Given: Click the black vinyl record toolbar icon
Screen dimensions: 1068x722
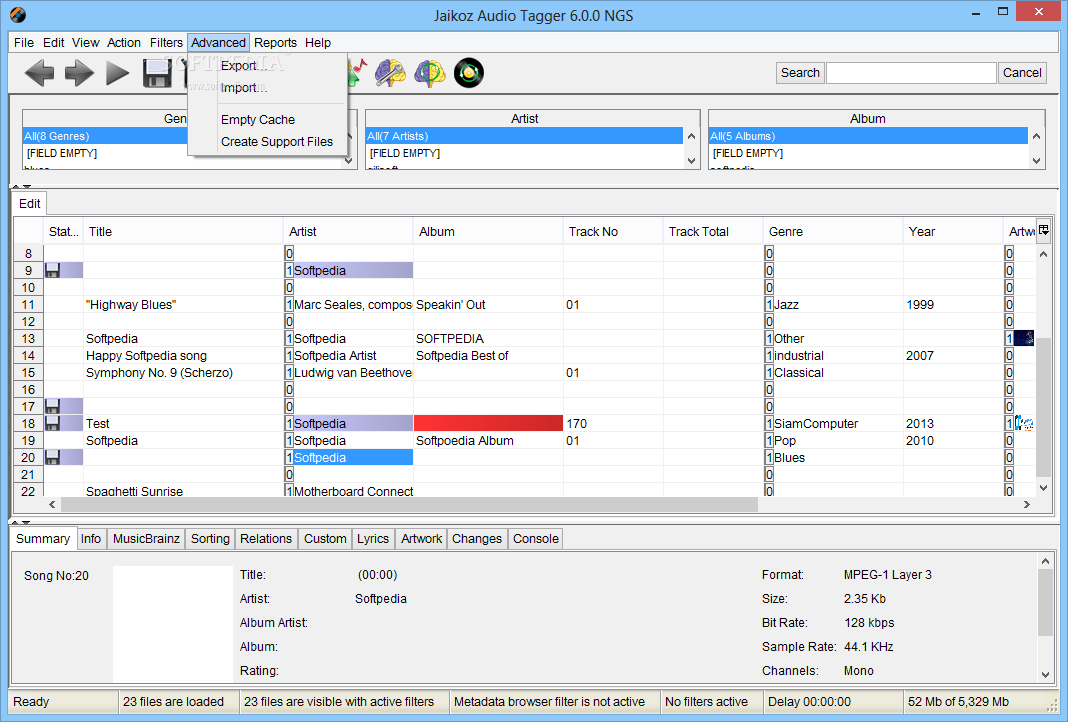Looking at the screenshot, I should click(469, 73).
